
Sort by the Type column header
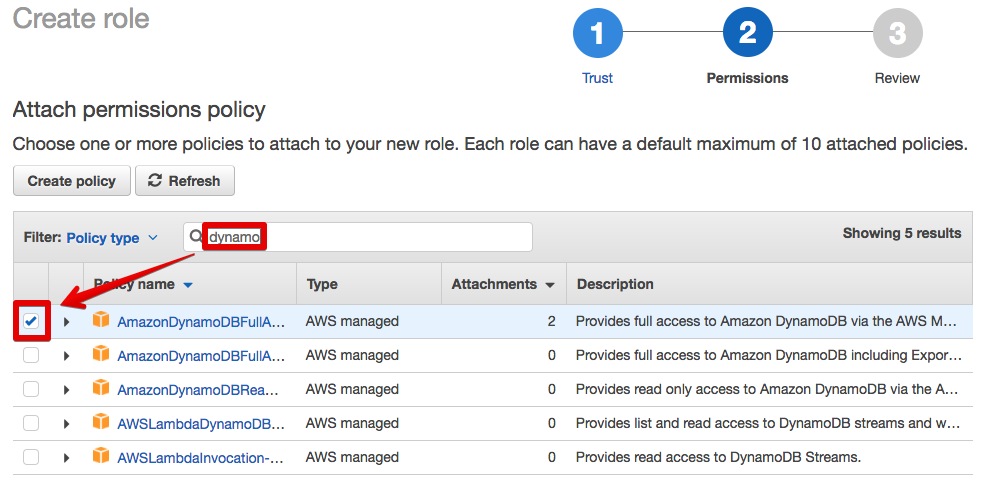[322, 284]
